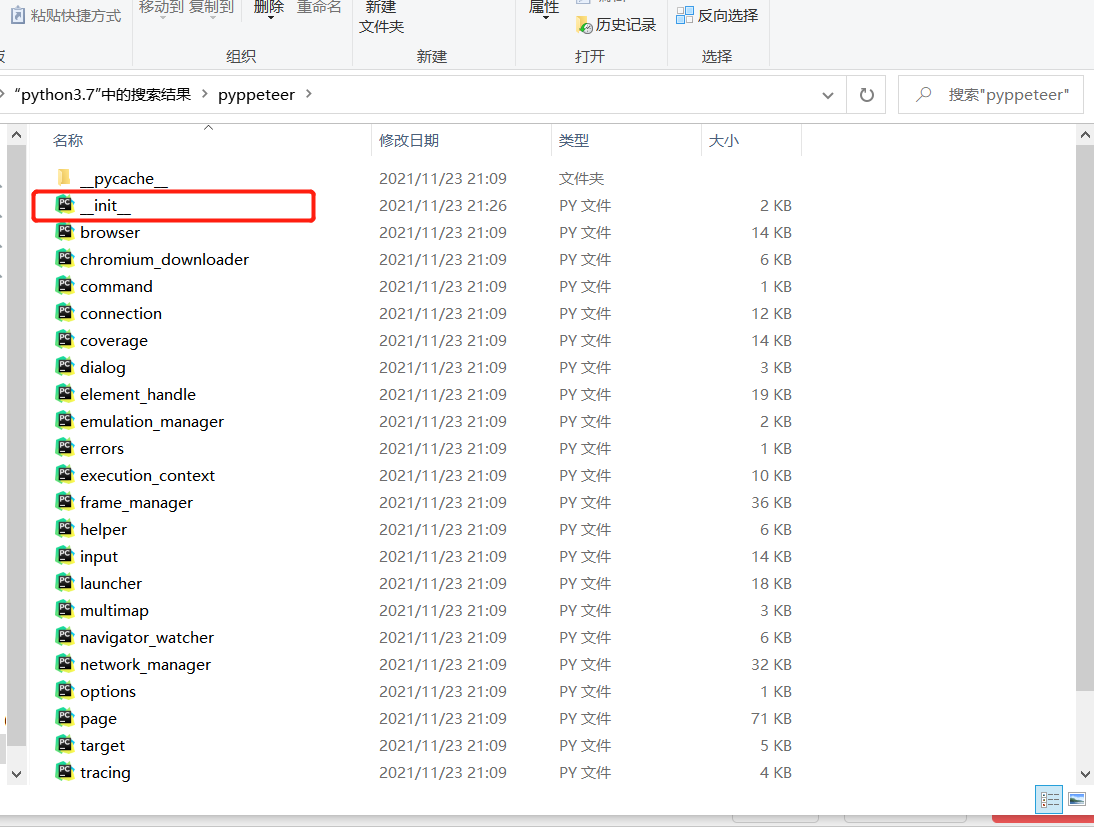This screenshot has width=1094, height=827.
Task: Click the 粘贴快捷方式 paste shortcut button
Action: pyautogui.click(x=66, y=15)
